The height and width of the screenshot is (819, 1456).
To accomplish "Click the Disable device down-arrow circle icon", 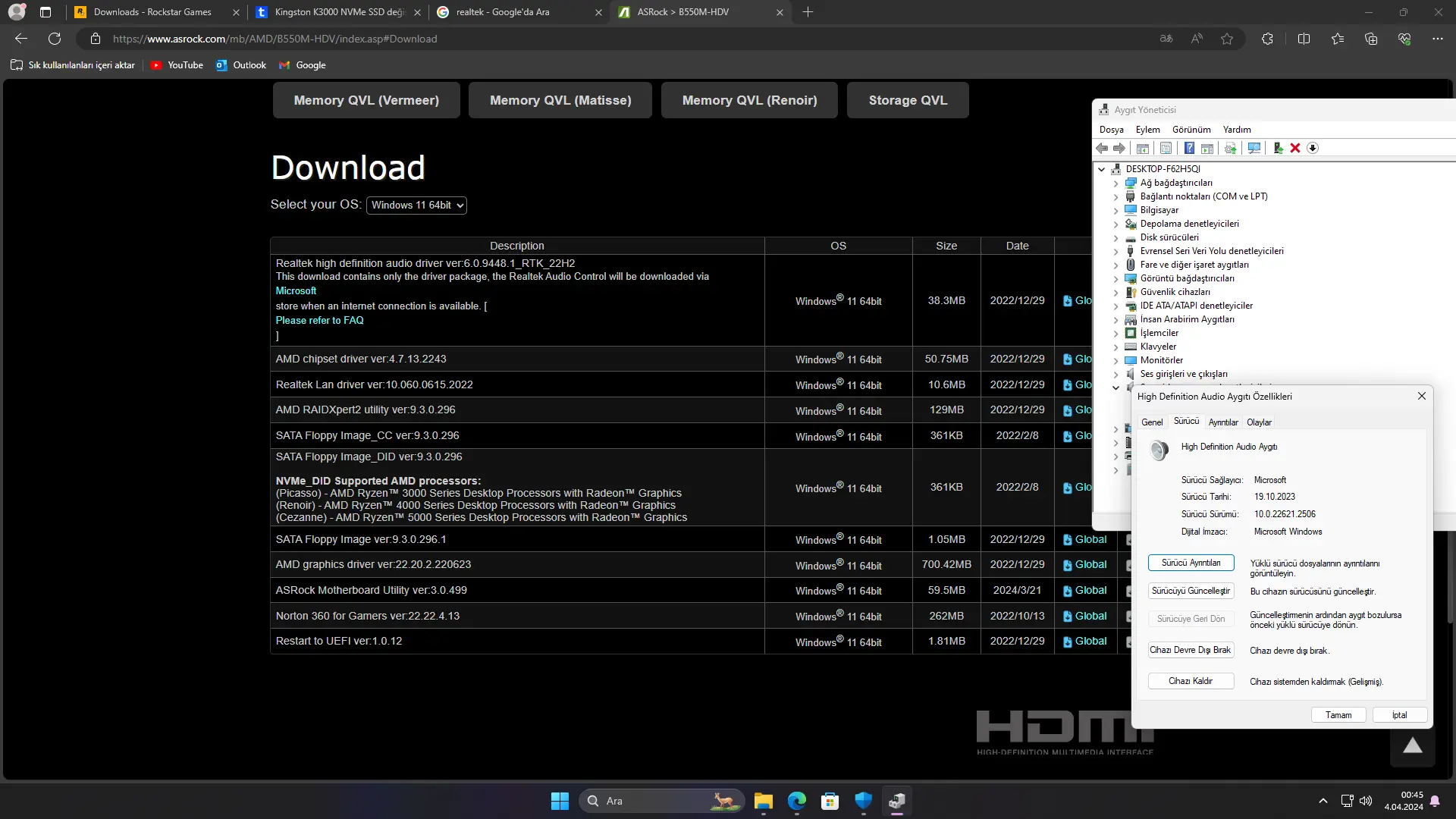I will pos(1313,149).
